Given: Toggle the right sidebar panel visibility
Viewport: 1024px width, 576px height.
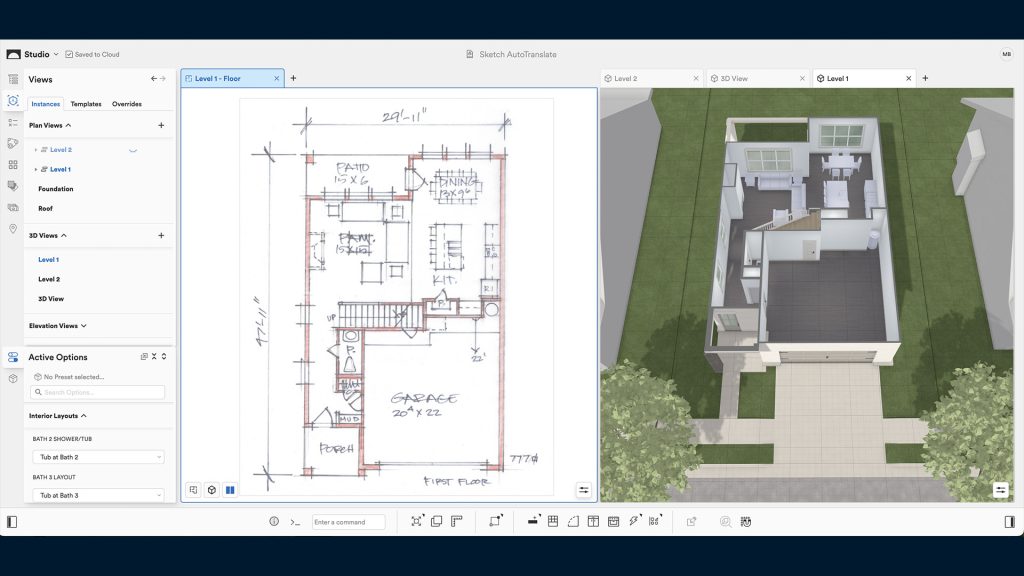Looking at the screenshot, I should [x=1010, y=522].
